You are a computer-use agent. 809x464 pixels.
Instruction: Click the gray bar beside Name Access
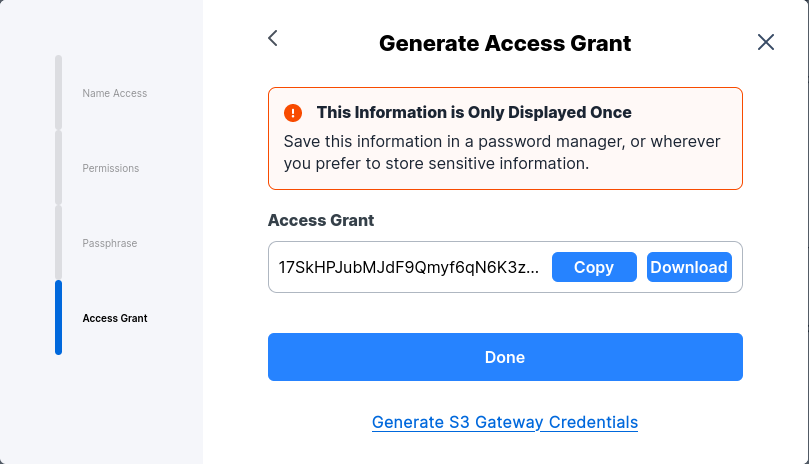pos(58,92)
